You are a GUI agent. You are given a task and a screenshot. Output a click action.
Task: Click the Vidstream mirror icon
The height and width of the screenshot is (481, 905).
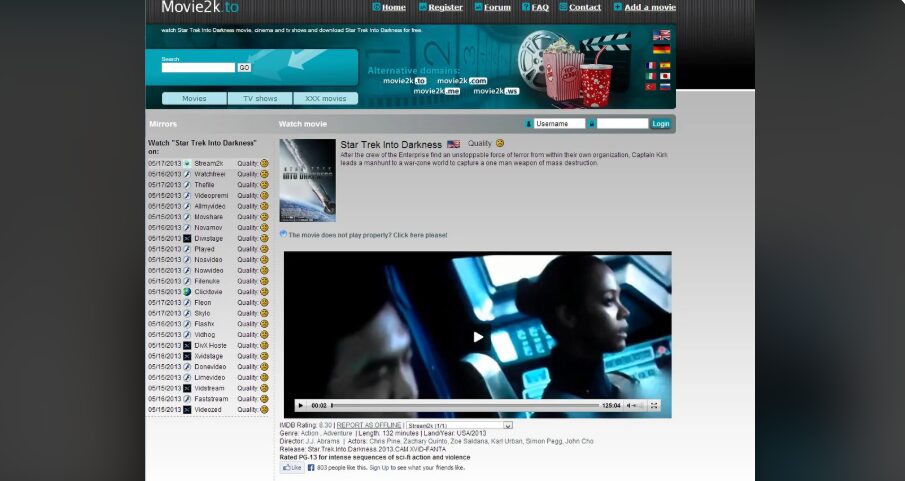coord(187,389)
